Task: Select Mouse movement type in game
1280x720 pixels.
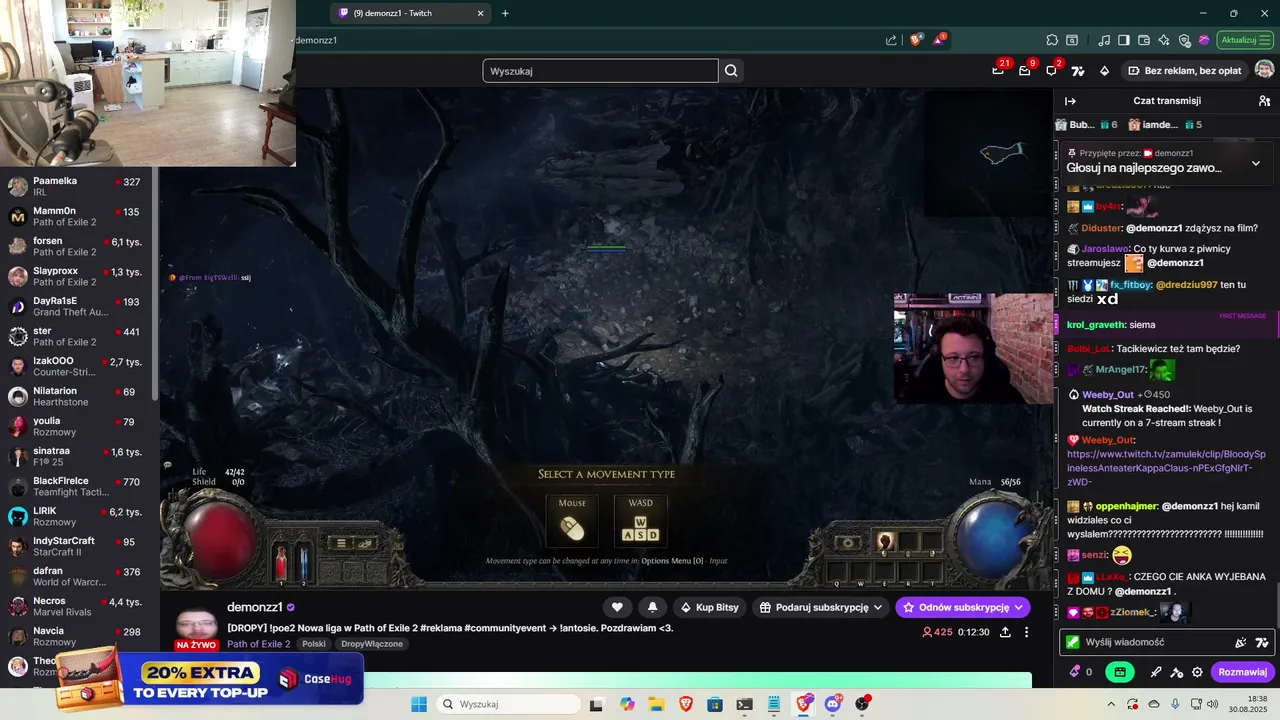Action: pyautogui.click(x=572, y=522)
